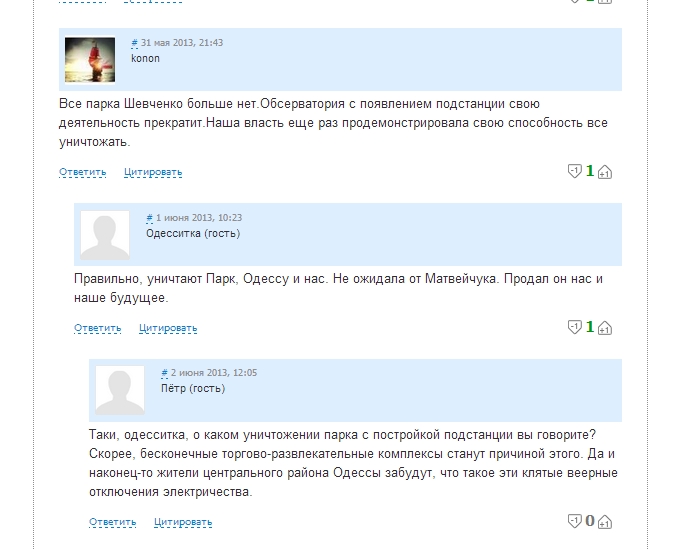Open permalink # of the 31 мая 2013 comment

135,43
